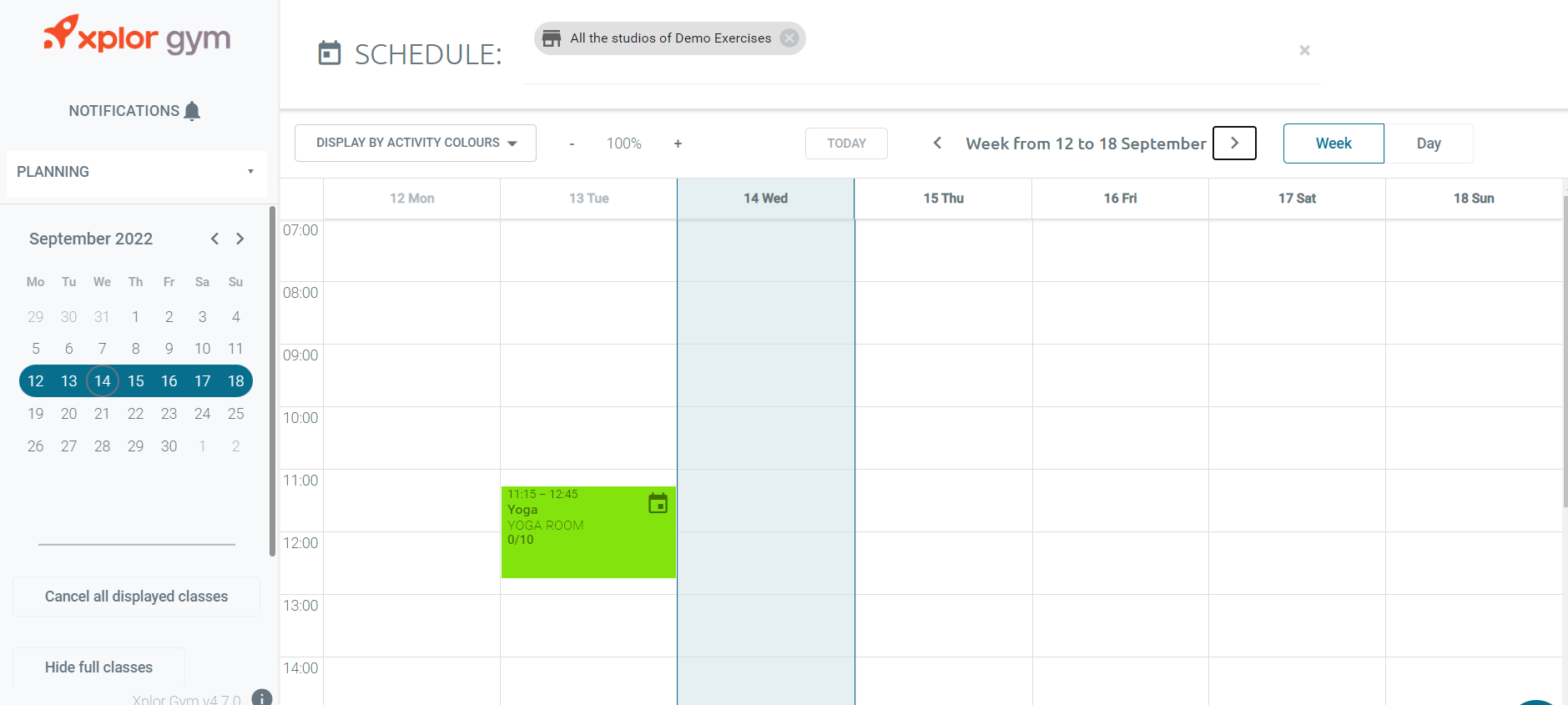
Task: Click the Yoga class calendar icon
Action: tap(658, 503)
